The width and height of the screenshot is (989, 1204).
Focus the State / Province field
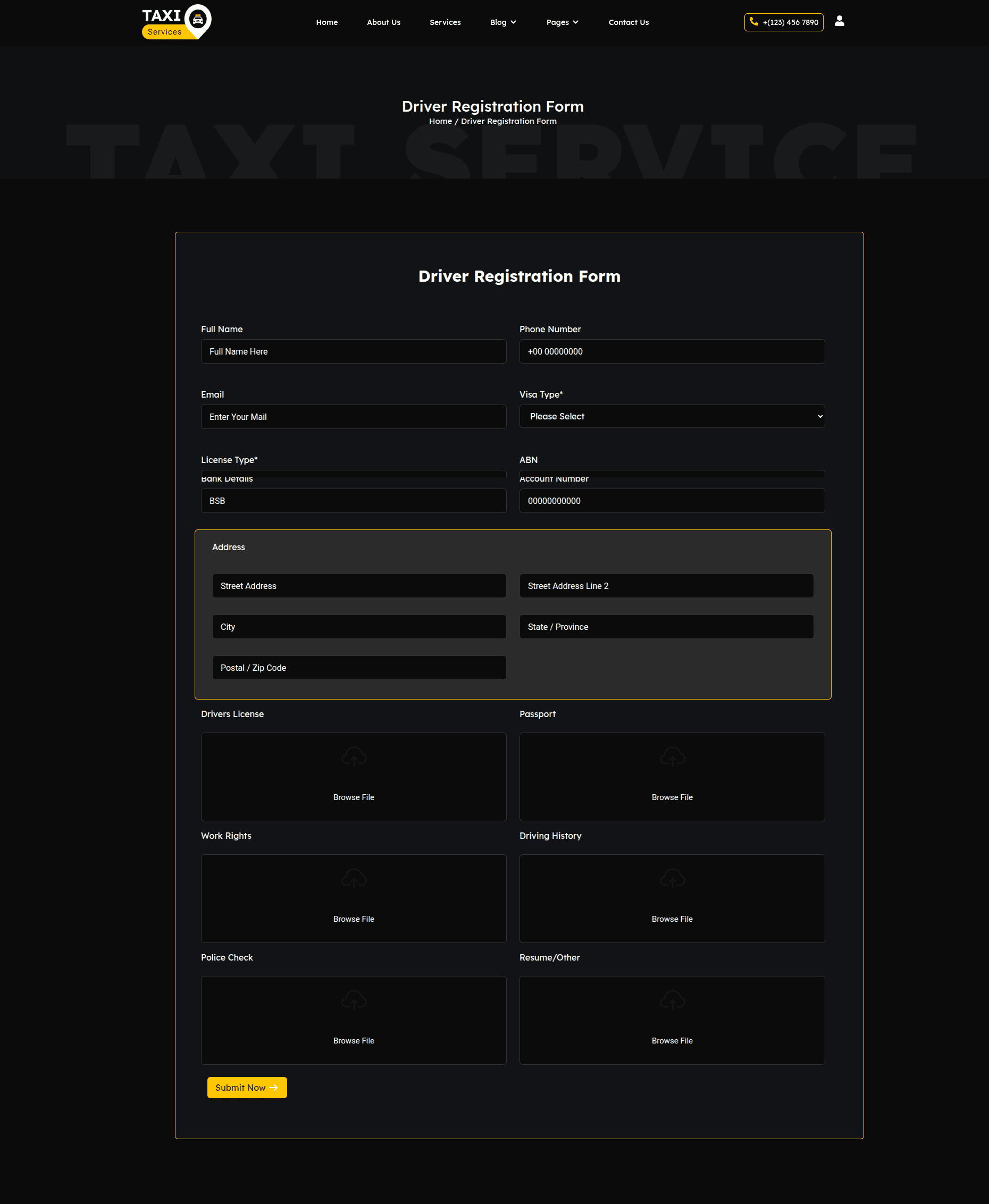click(666, 627)
